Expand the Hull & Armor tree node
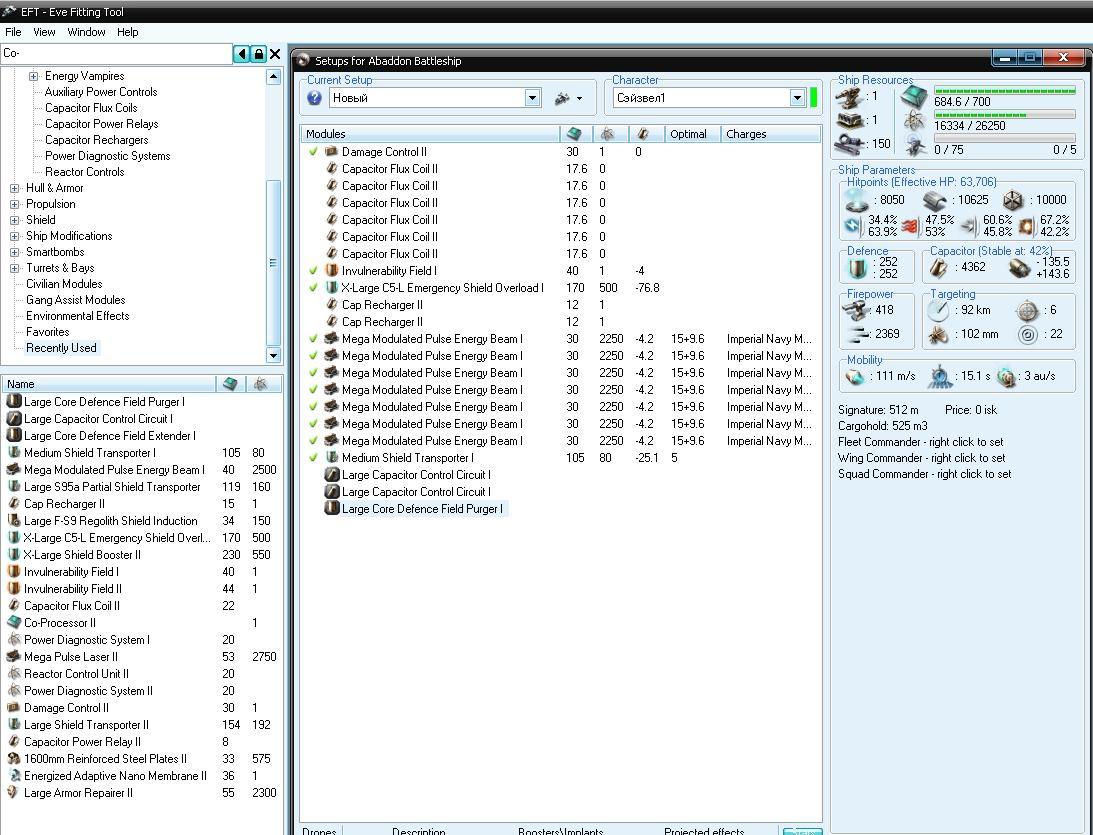The image size is (1093, 835). pos(15,188)
